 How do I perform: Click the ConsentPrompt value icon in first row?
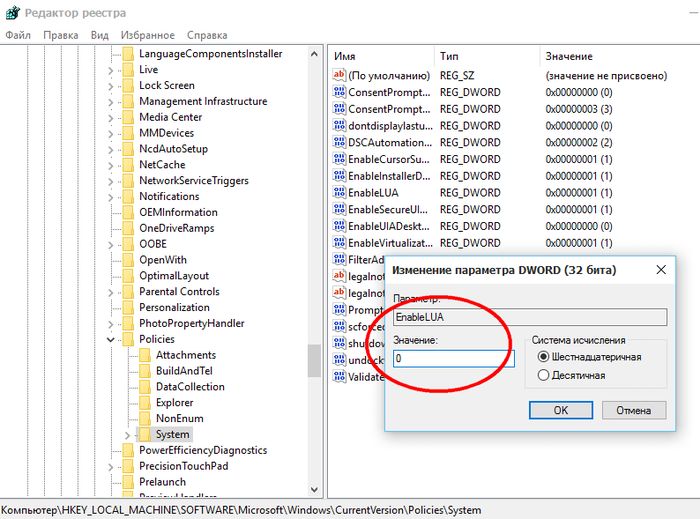point(338,92)
